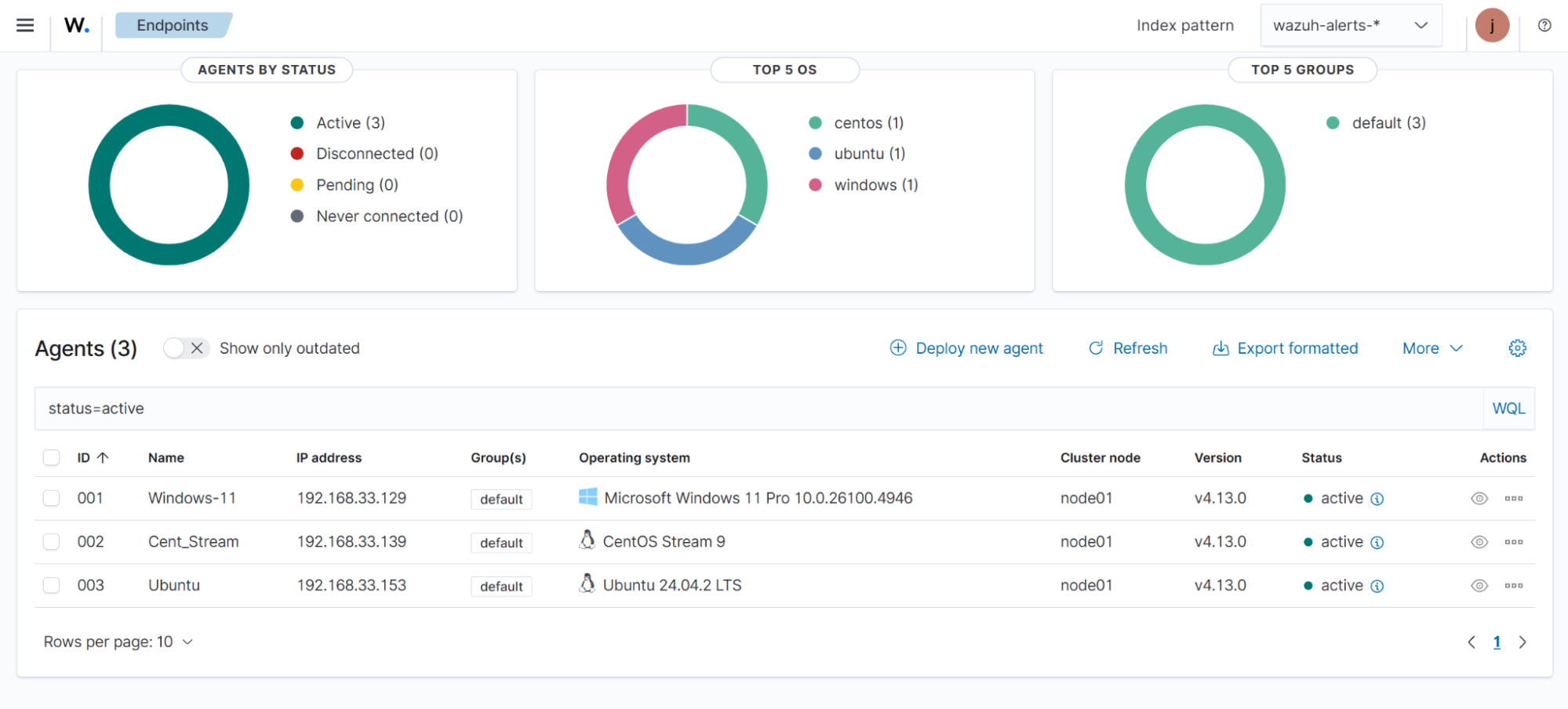Open the Rows per page selector
Image resolution: width=1568 pixels, height=709 pixels.
click(118, 641)
